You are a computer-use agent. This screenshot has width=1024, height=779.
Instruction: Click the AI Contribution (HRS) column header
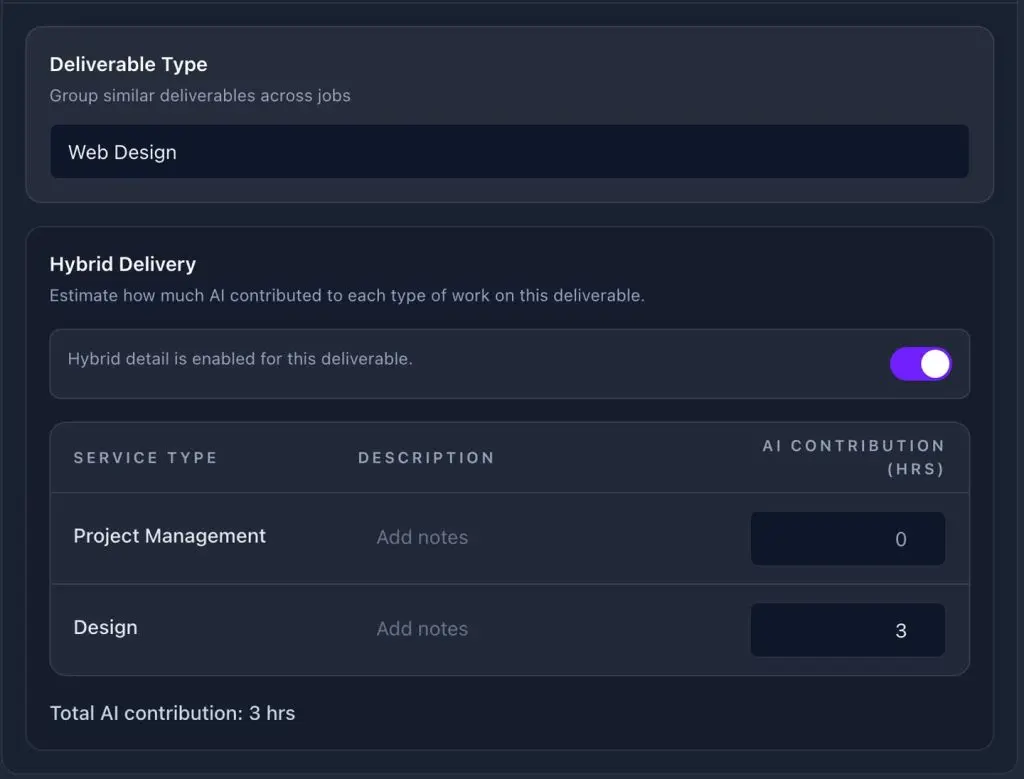853,457
